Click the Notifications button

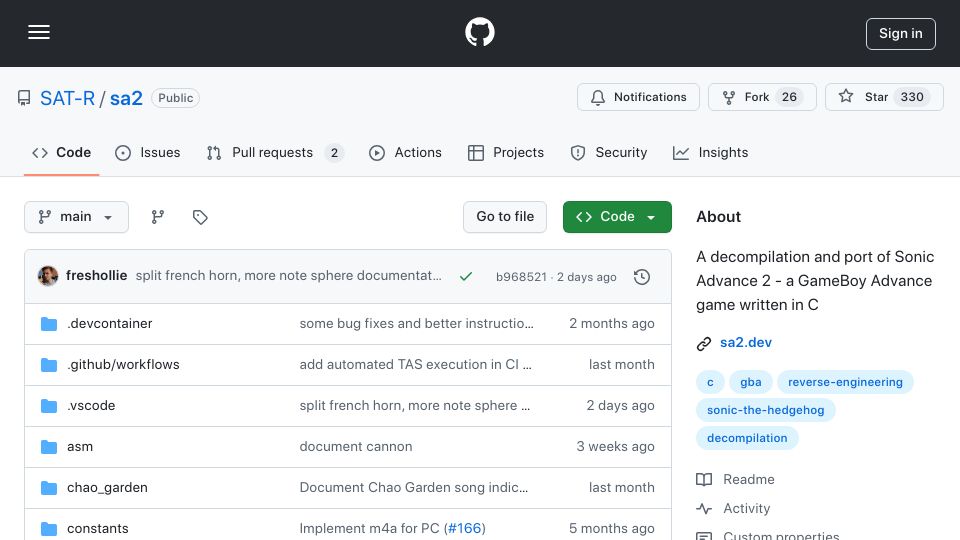[638, 97]
